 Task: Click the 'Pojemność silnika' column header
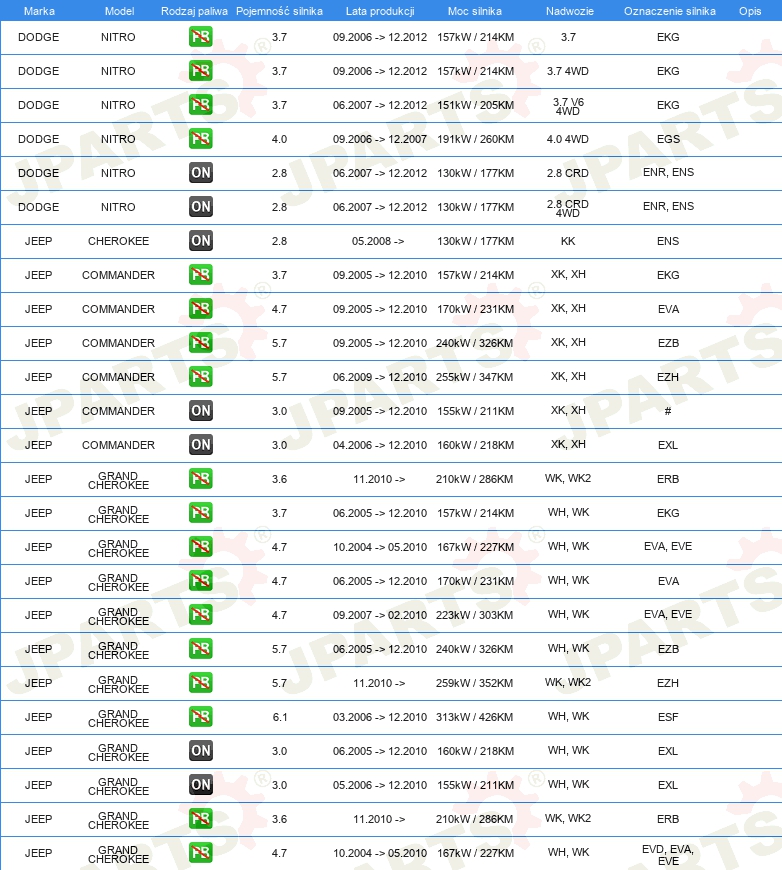click(x=279, y=11)
